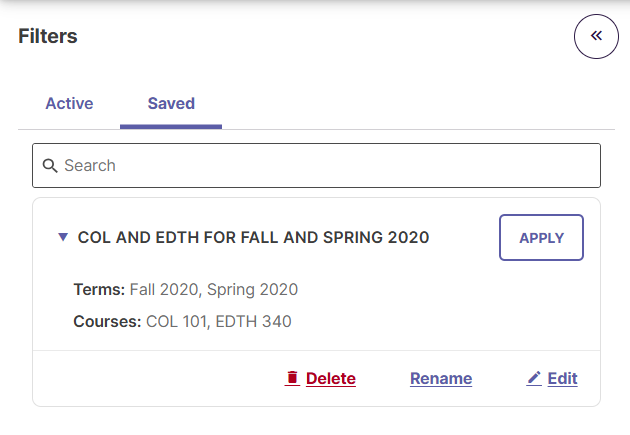The width and height of the screenshot is (630, 435).
Task: Delete the saved filter via Delete link
Action: coord(331,378)
